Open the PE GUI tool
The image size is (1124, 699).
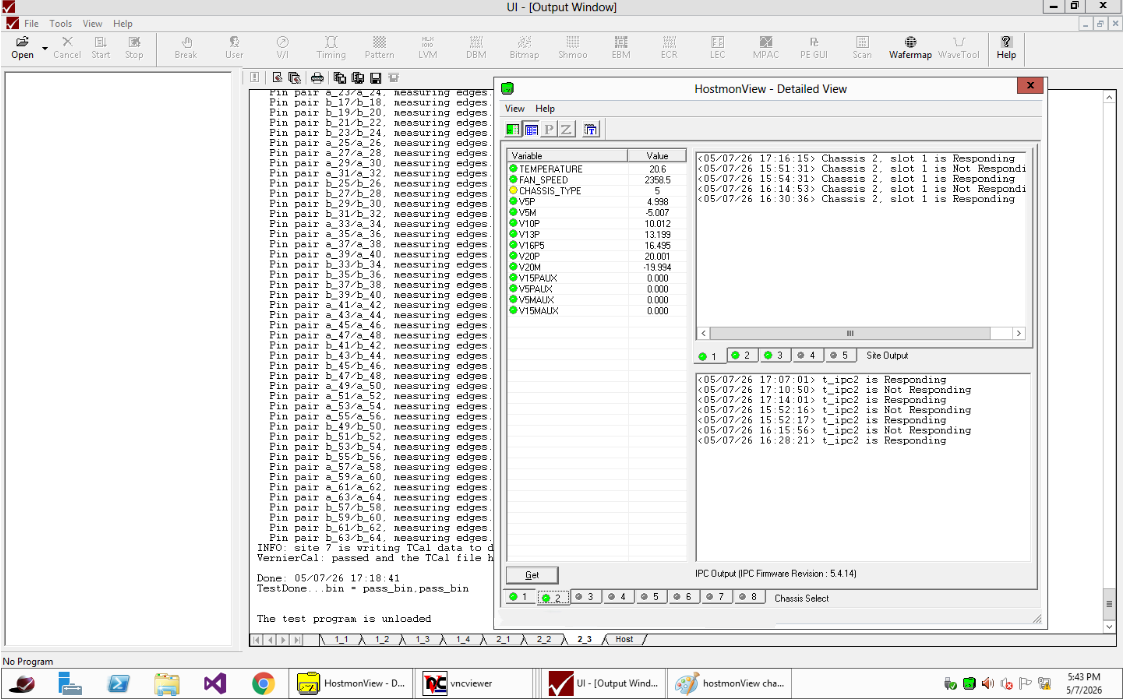(814, 47)
